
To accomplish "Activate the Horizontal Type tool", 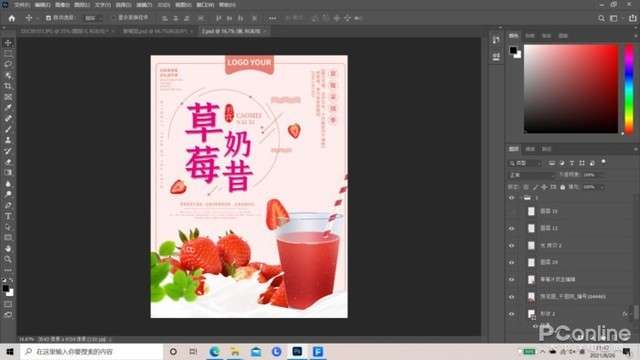I will point(8,216).
